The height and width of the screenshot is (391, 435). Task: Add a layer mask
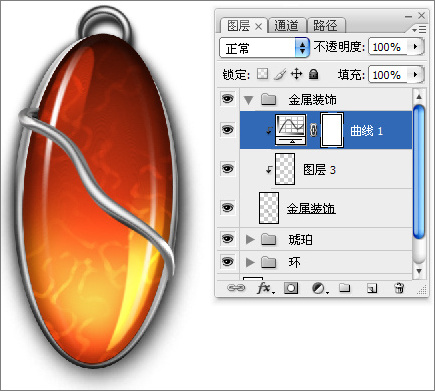(x=291, y=288)
